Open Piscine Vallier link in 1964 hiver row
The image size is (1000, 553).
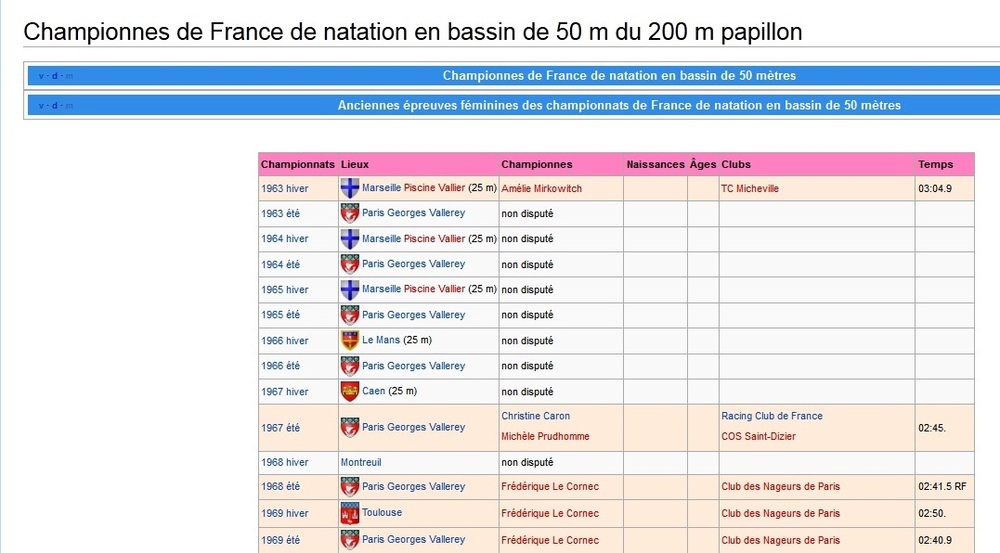pyautogui.click(x=434, y=239)
